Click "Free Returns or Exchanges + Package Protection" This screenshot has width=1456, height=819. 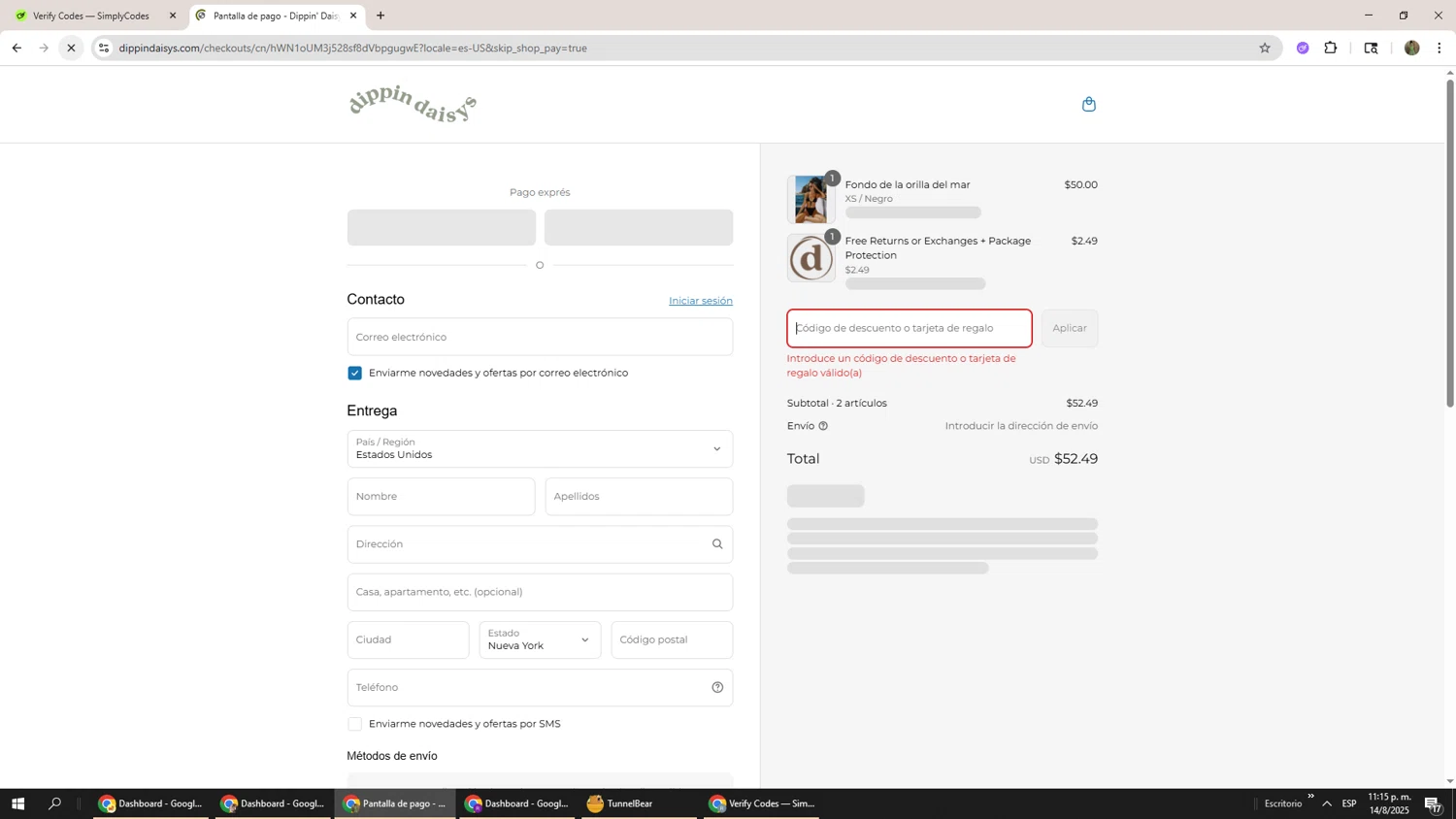point(938,248)
